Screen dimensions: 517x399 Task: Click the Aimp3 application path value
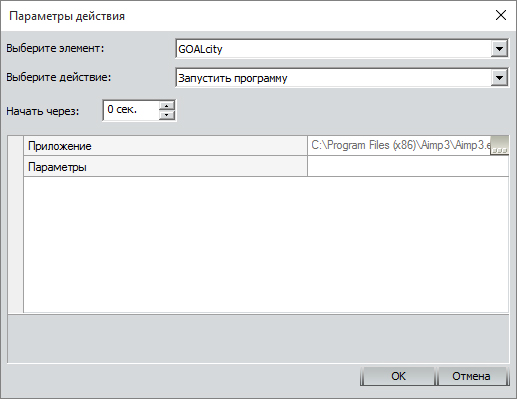[x=399, y=146]
